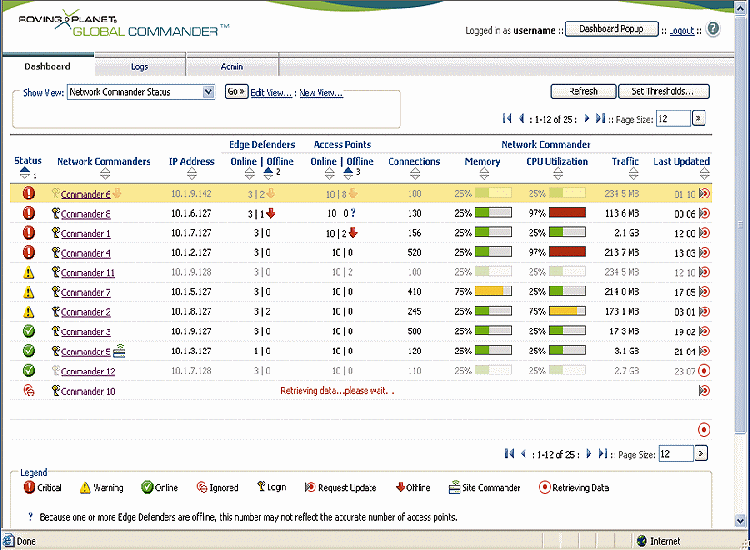
Task: Request update for the 10.1.2.127 row
Action: tap(704, 253)
